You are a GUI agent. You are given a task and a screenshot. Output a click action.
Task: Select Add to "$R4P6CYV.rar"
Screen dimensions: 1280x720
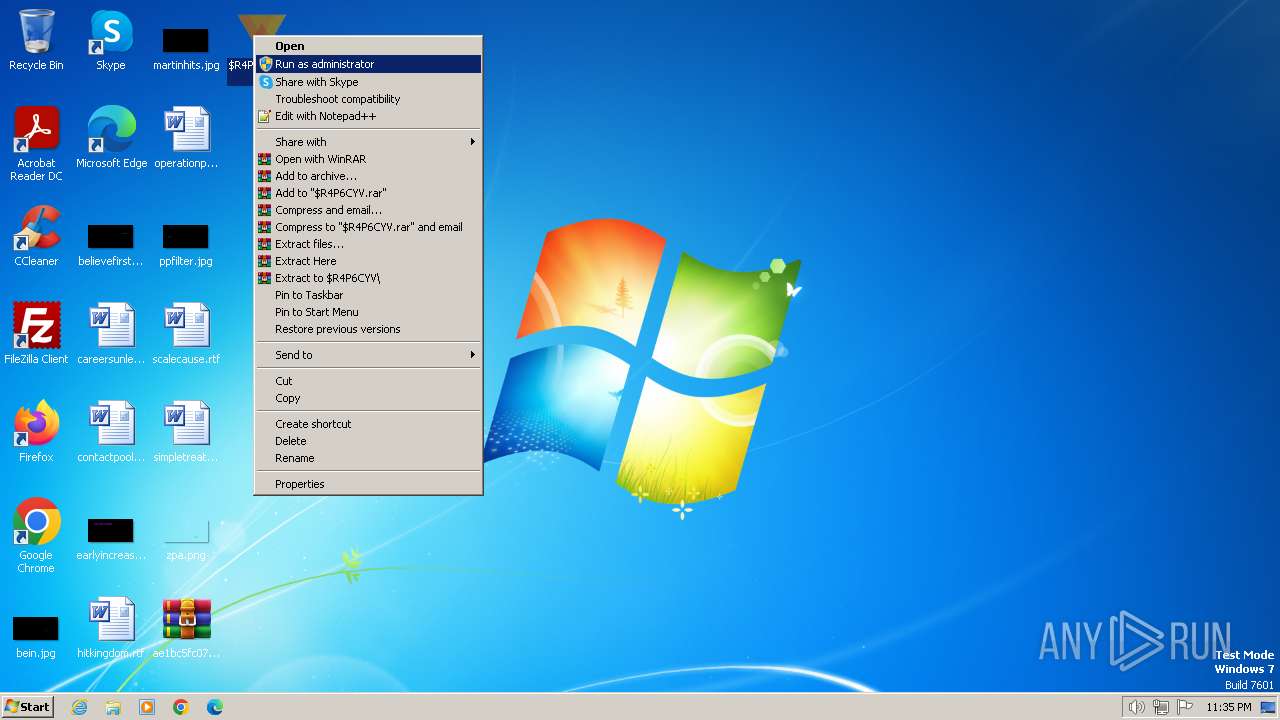368,193
